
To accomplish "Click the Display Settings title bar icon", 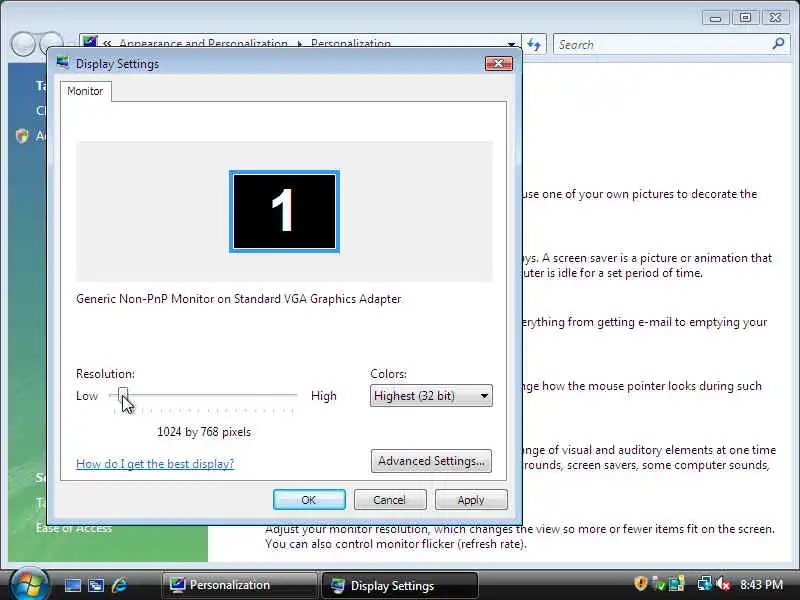I will pos(63,63).
